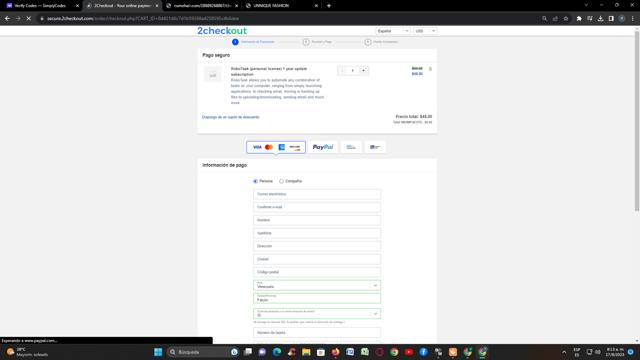Open YouTube icon in the taskbar
640x360 pixels.
coord(409,352)
